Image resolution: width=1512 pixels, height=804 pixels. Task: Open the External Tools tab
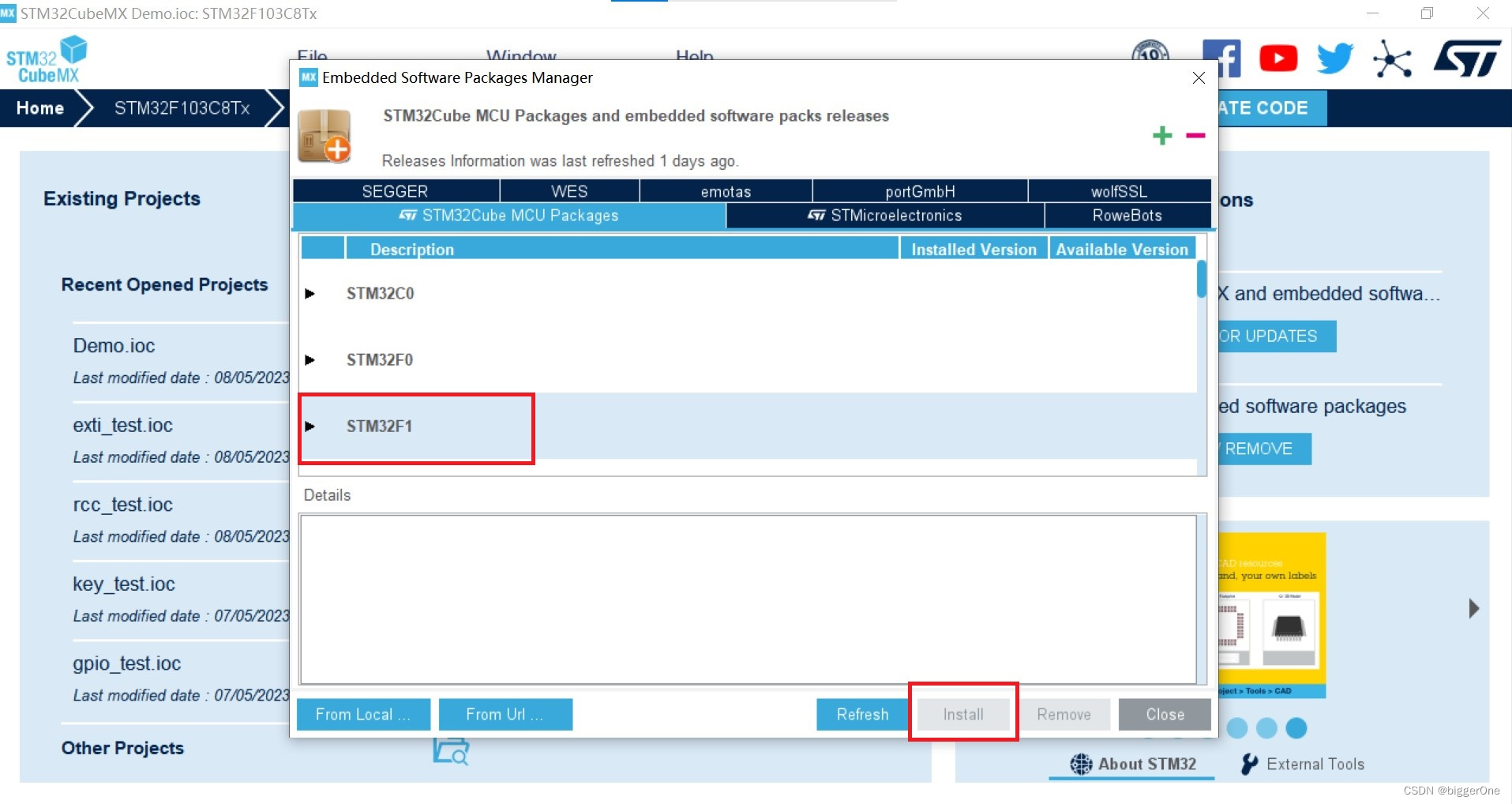(1303, 764)
